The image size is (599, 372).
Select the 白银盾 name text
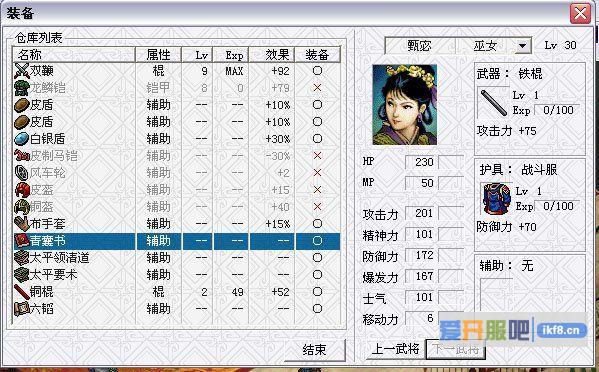point(48,139)
